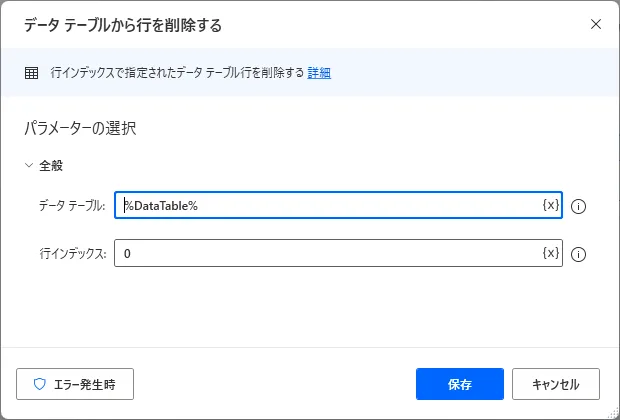Click the shield icon on エラー発生時
This screenshot has width=620, height=420.
click(40, 384)
